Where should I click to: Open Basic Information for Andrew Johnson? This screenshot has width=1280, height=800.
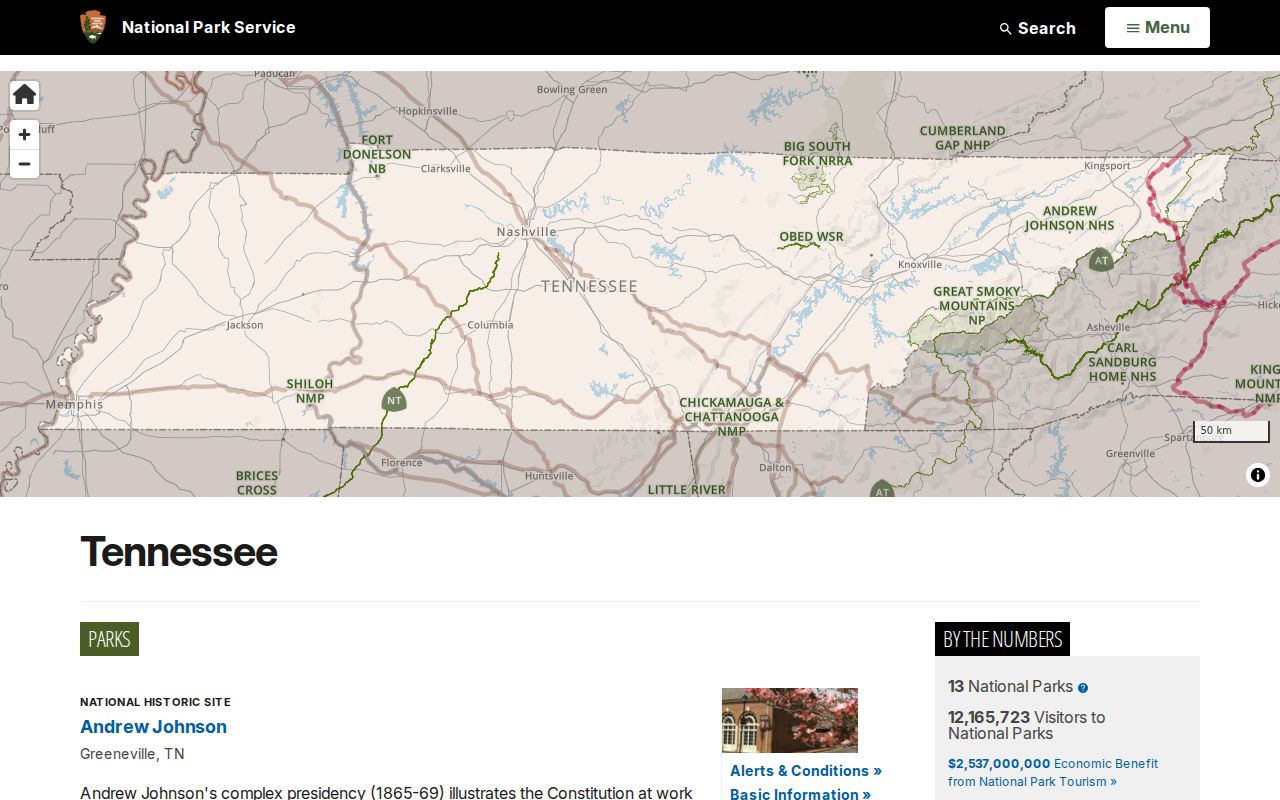click(800, 794)
